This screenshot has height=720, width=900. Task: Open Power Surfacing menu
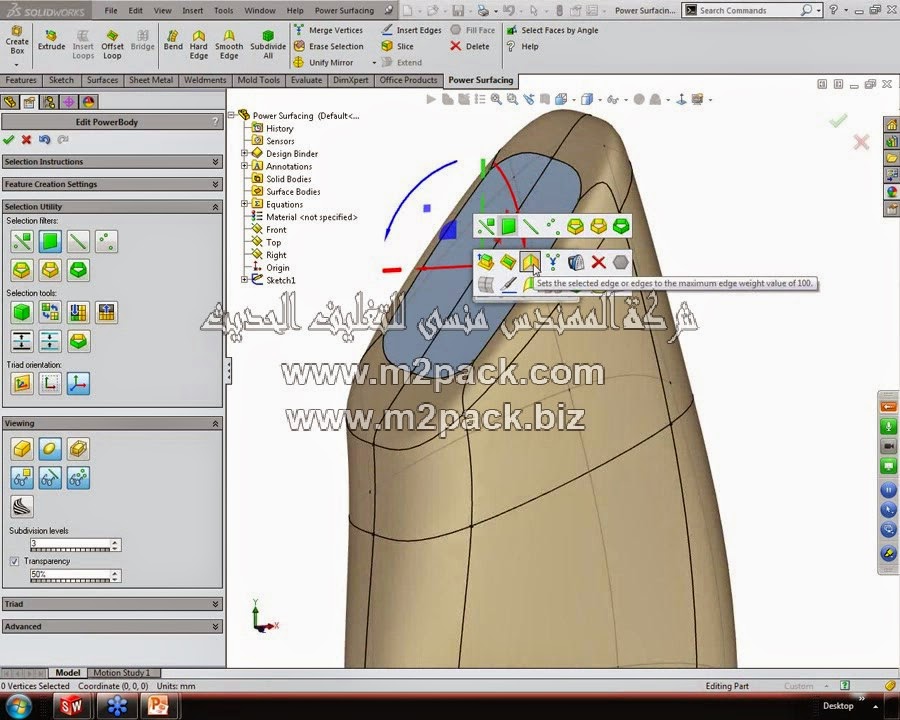pos(344,10)
